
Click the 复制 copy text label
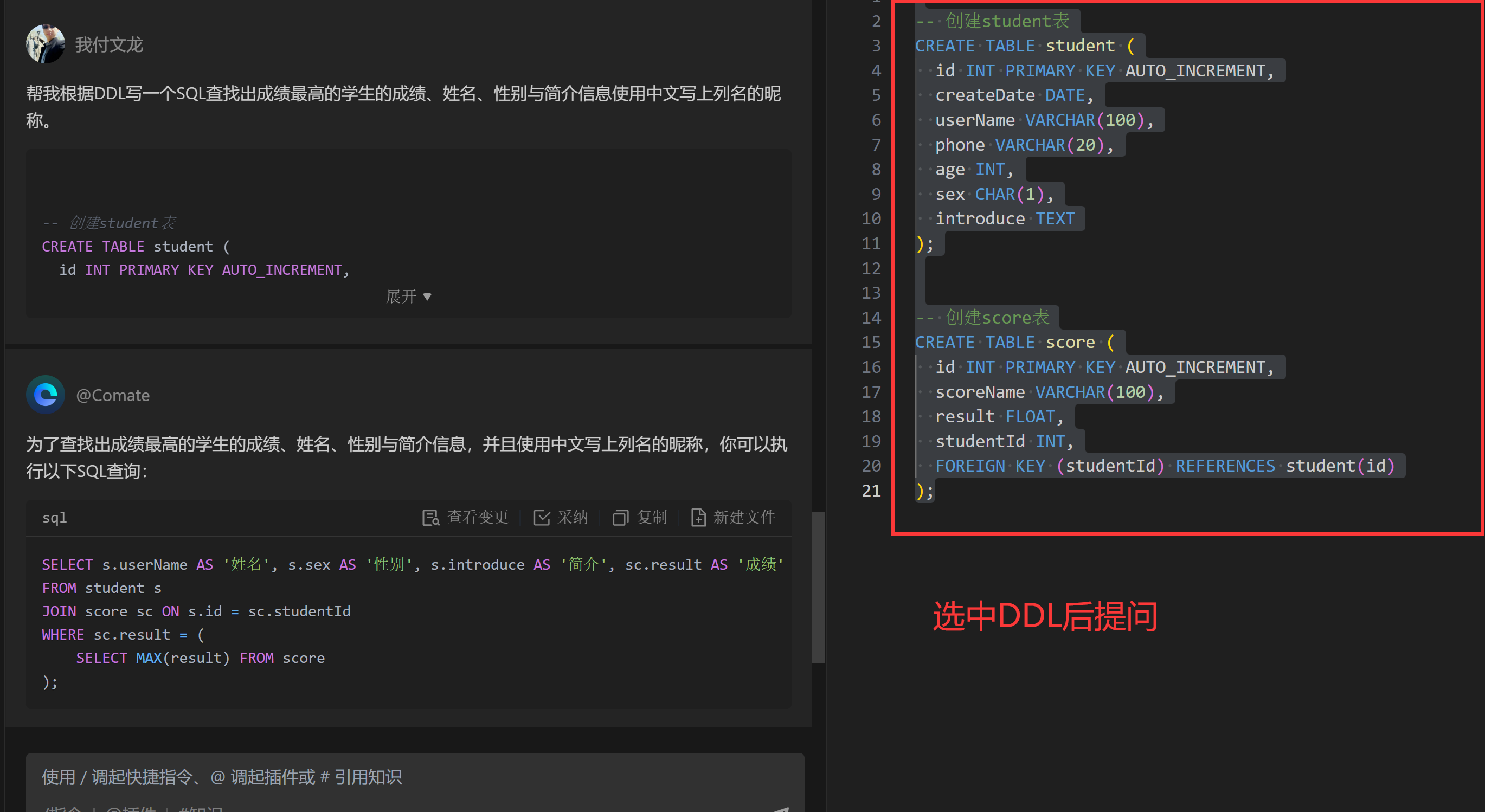652,518
